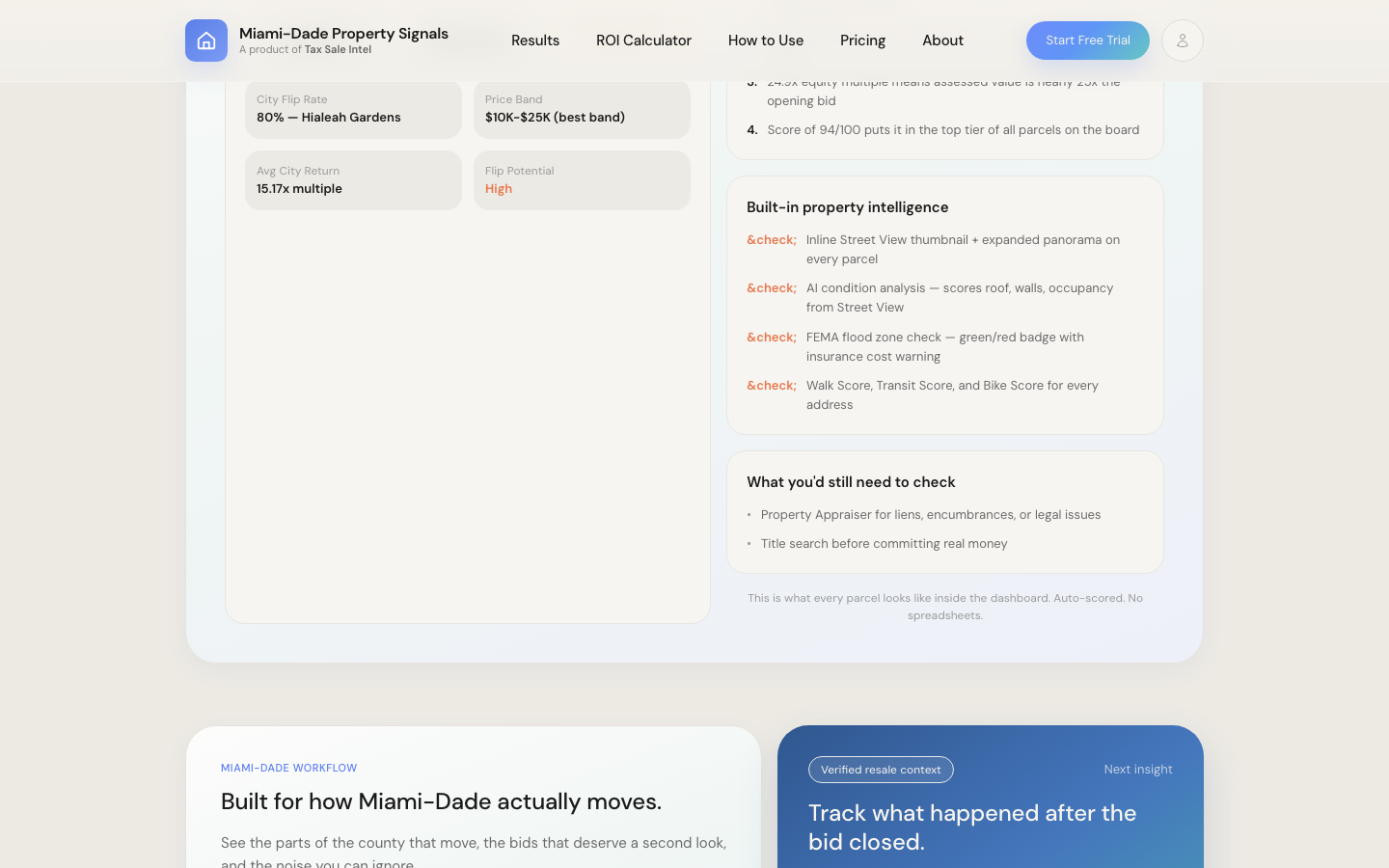The width and height of the screenshot is (1389, 868).
Task: Open the How to Use section
Action: click(x=765, y=41)
